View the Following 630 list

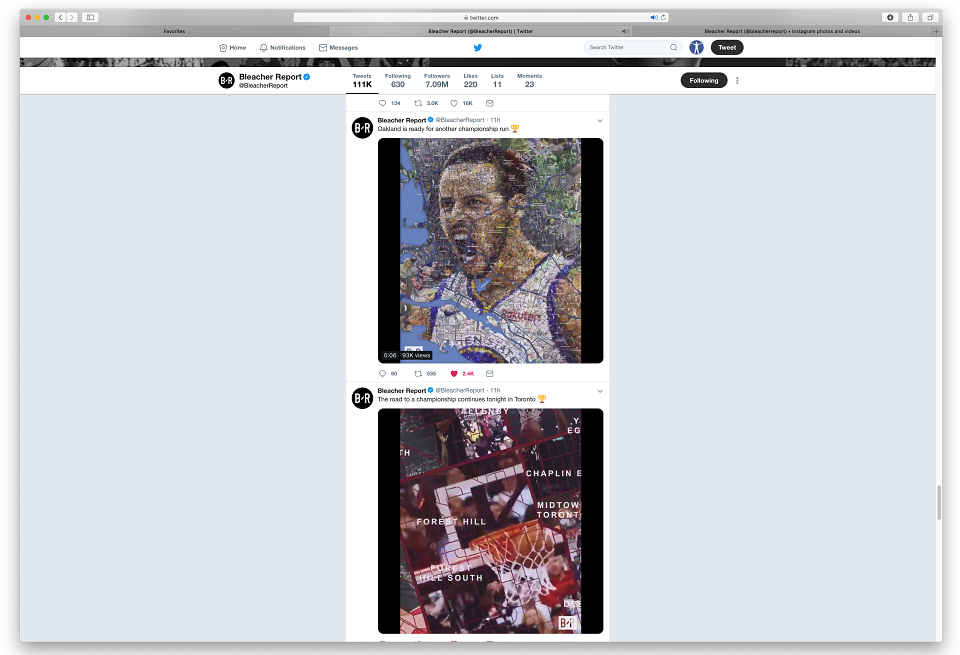click(x=398, y=81)
